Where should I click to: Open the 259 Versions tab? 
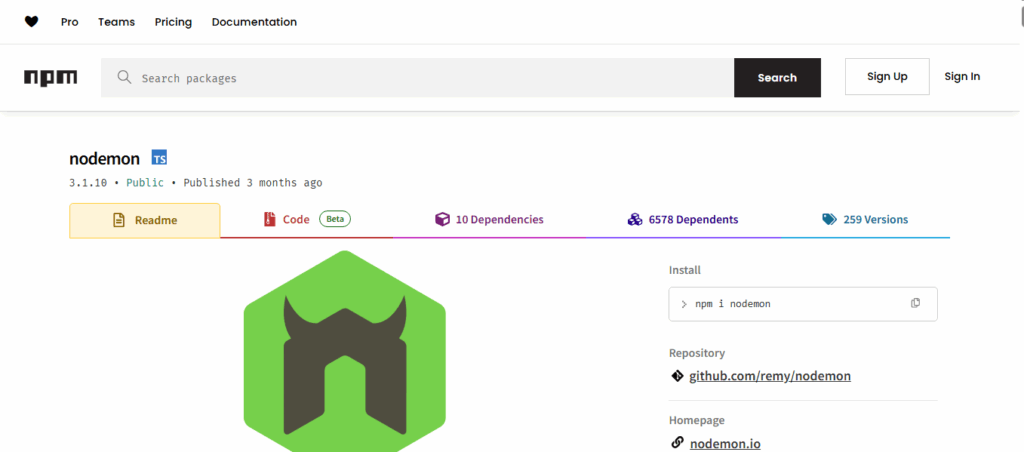865,220
